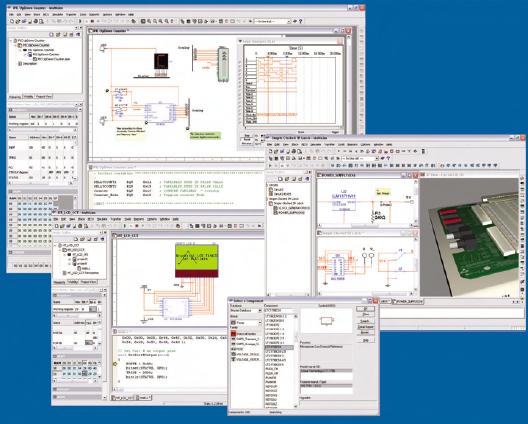Switch to the Visibility tab in design toolbox
The height and width of the screenshot is (424, 528).
[x=28, y=97]
